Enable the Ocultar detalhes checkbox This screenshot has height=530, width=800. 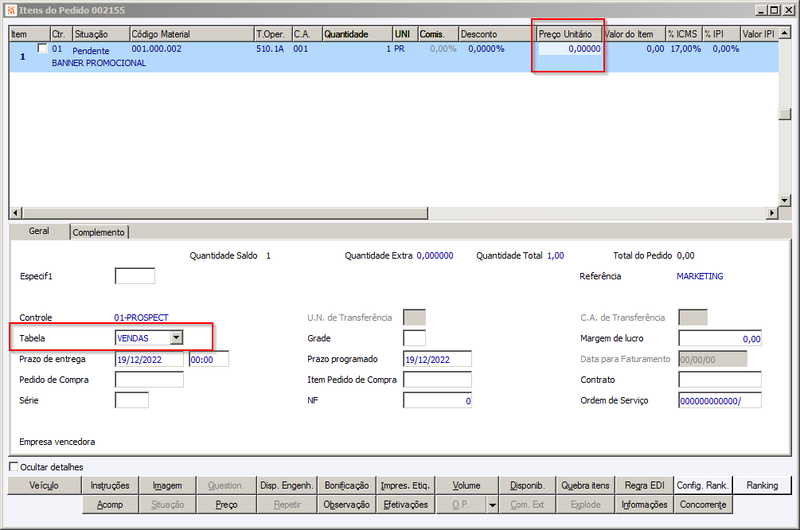click(14, 466)
